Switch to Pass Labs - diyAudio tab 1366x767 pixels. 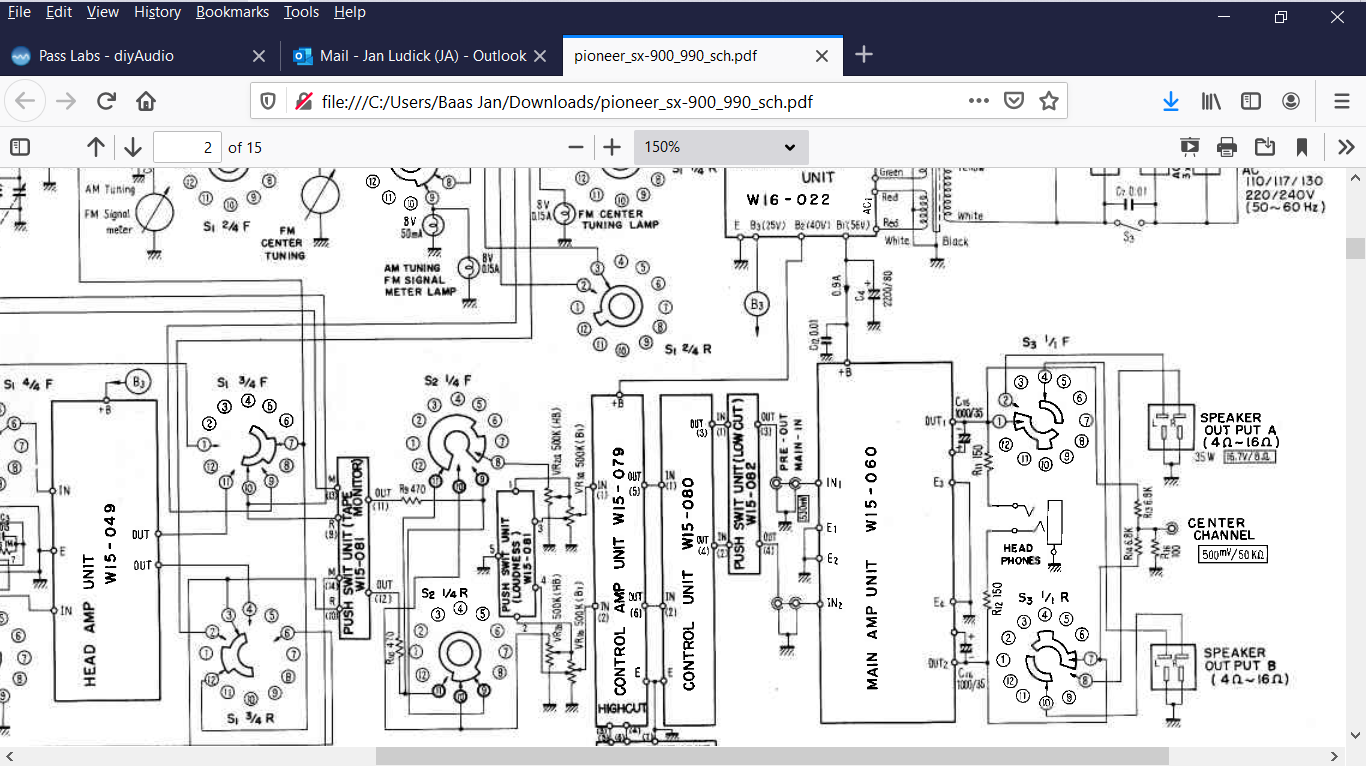click(140, 56)
